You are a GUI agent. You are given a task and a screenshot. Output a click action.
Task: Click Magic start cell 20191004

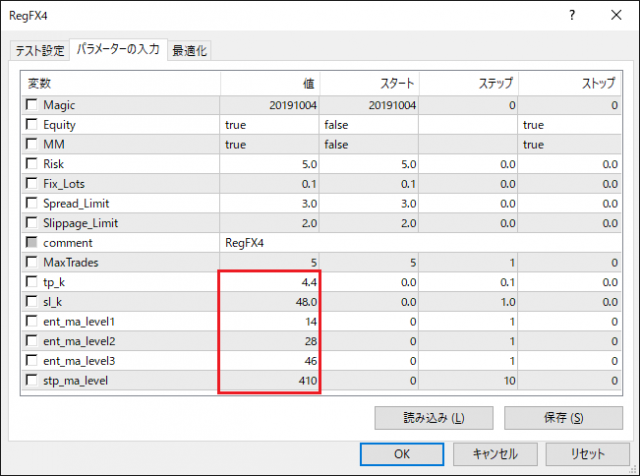tap(369, 105)
